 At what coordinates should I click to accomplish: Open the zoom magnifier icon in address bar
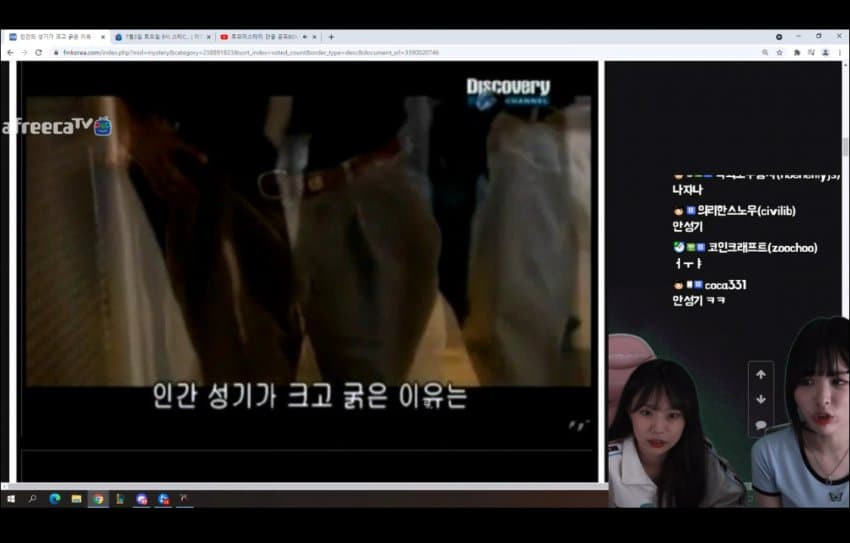click(765, 53)
